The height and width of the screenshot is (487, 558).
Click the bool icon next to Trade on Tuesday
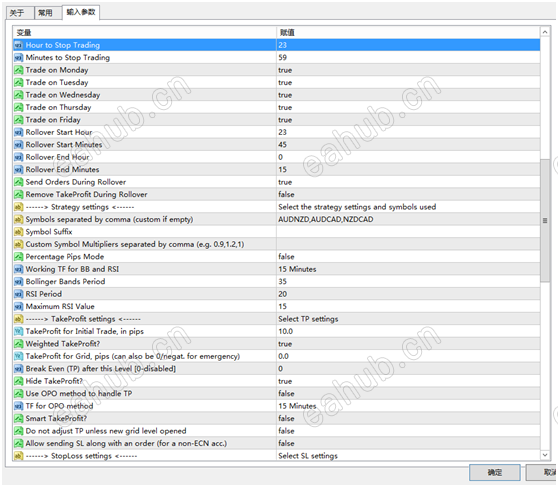[19, 83]
